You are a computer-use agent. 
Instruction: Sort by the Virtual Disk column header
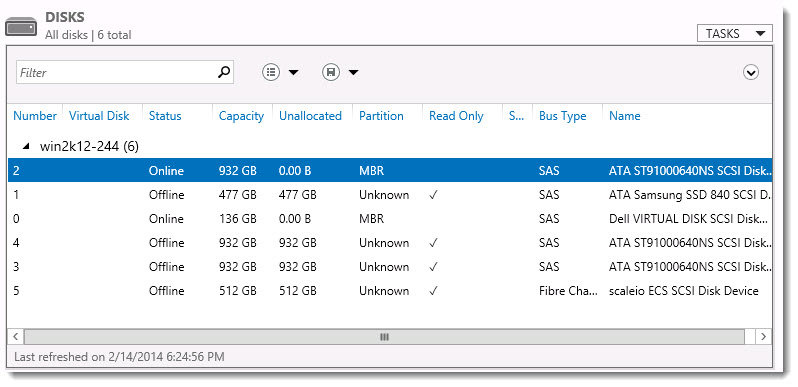point(99,116)
